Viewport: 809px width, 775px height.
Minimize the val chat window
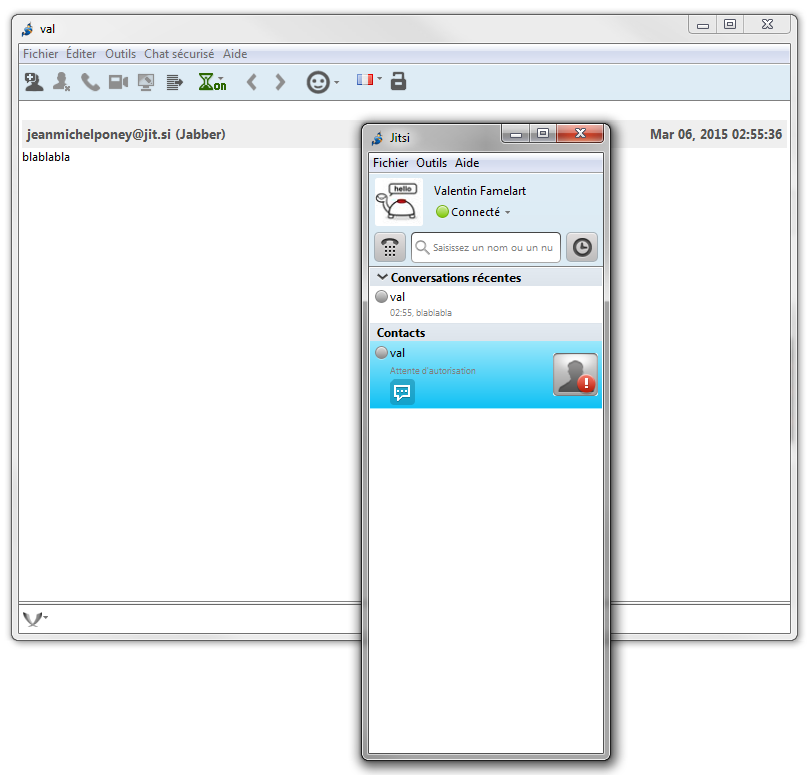pos(703,25)
